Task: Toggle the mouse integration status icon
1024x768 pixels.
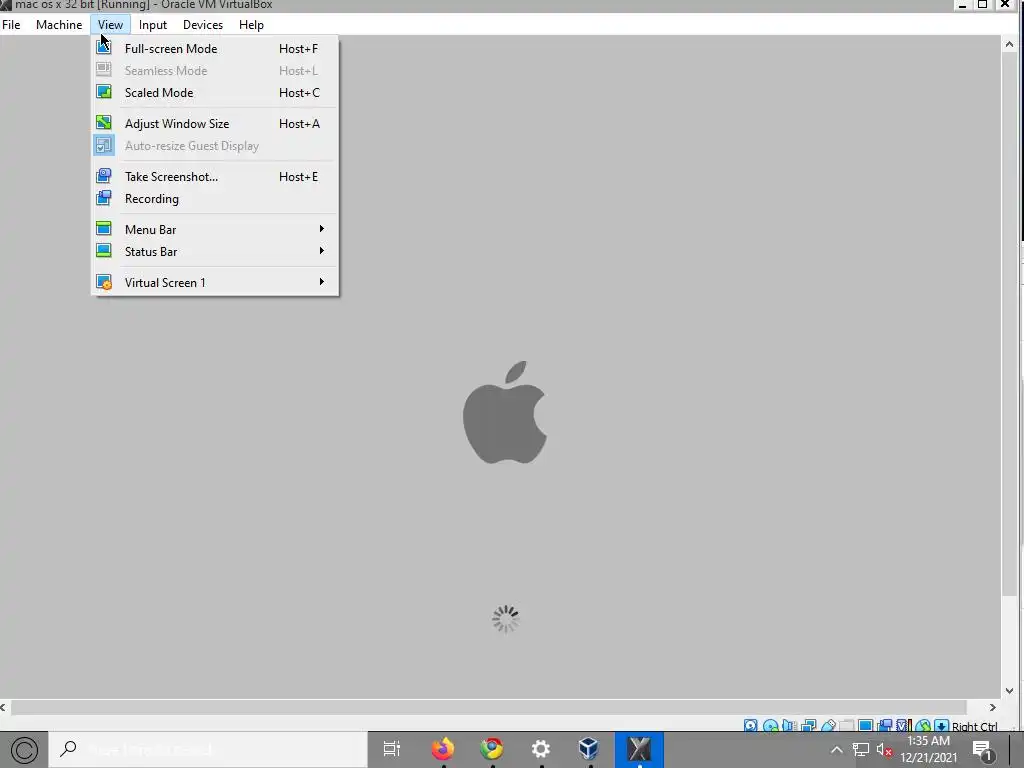Action: click(923, 726)
